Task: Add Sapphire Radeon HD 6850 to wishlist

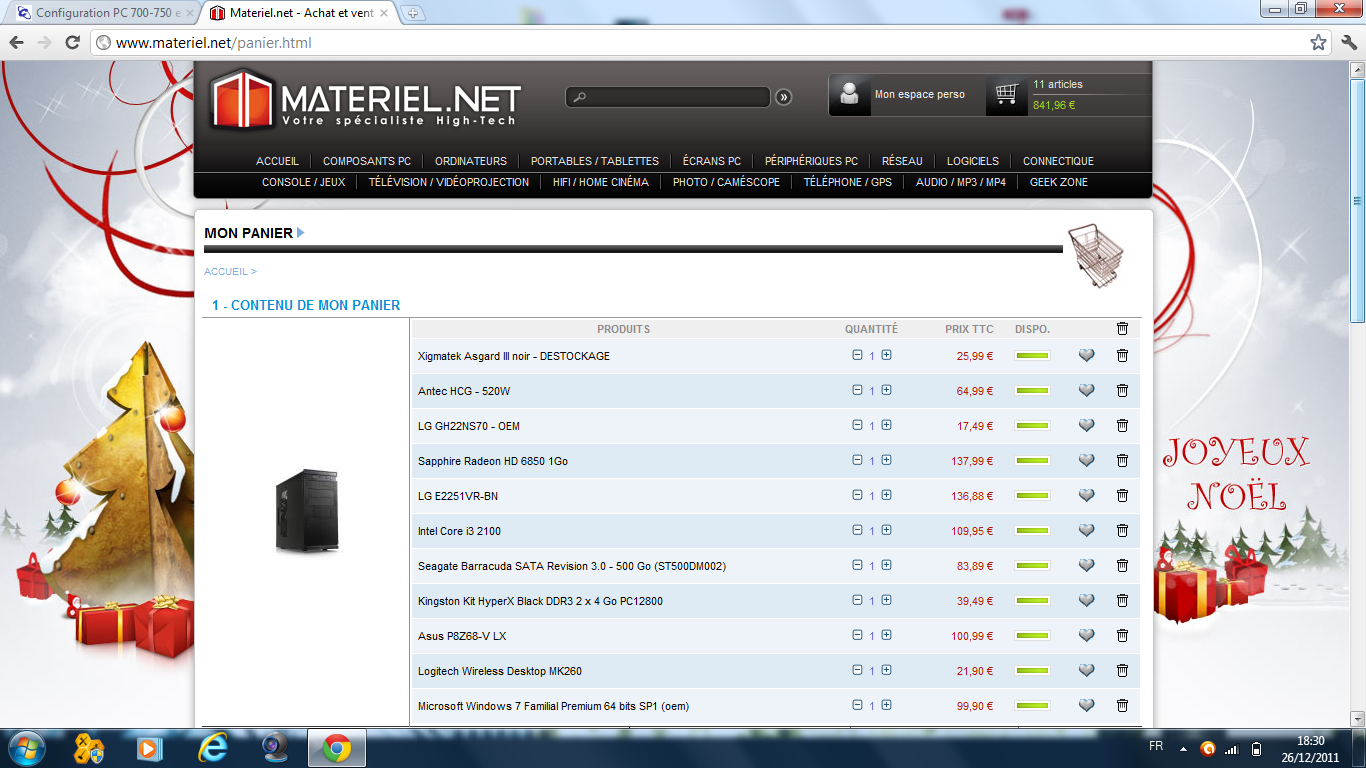Action: click(1086, 460)
